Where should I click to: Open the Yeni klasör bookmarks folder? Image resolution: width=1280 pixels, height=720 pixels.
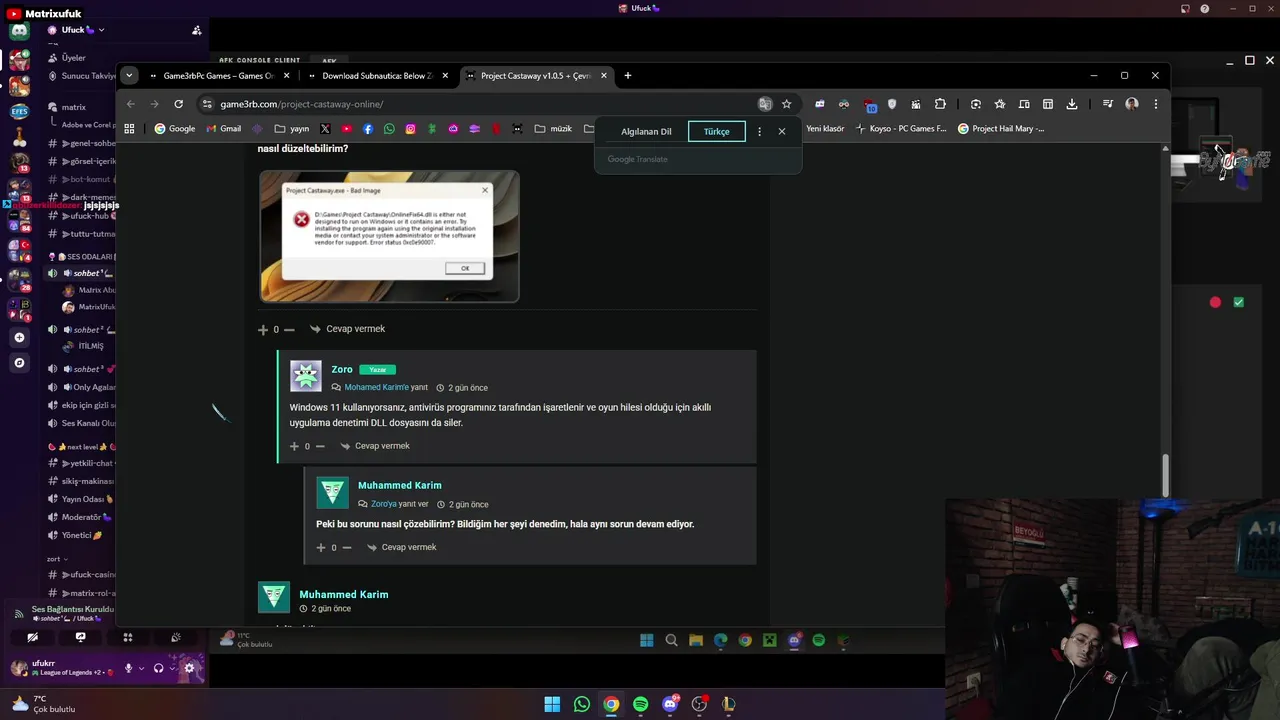824,129
